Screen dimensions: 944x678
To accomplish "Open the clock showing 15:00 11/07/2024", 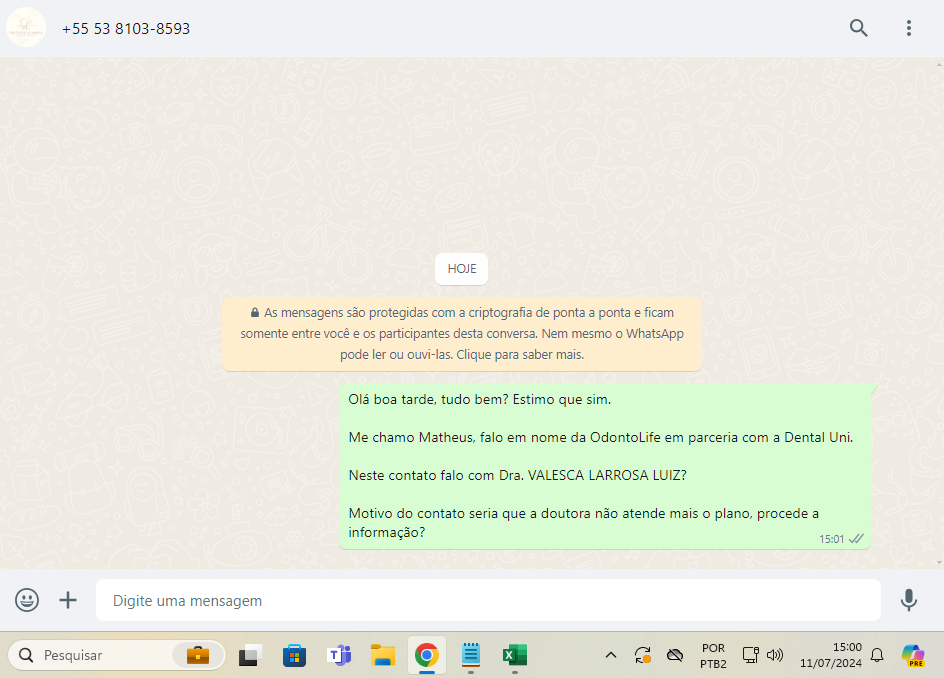I will click(831, 655).
